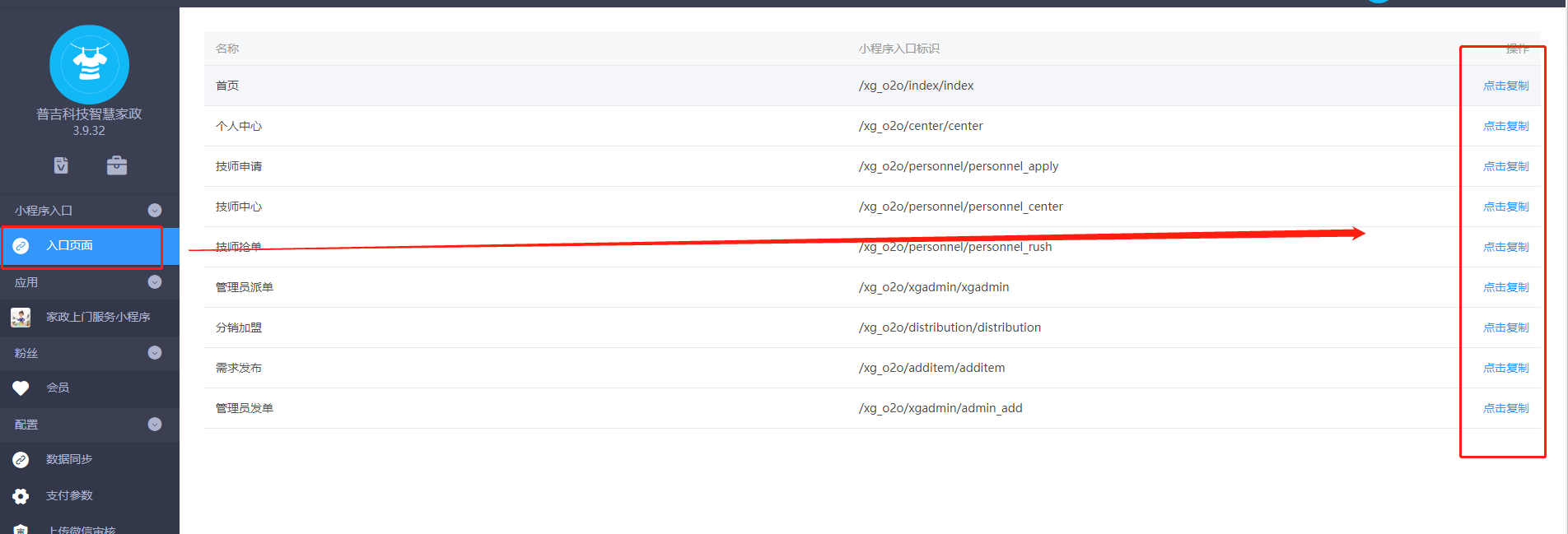Click the /xg_o2o/index/index path
The width and height of the screenshot is (1568, 534).
pyautogui.click(x=916, y=86)
